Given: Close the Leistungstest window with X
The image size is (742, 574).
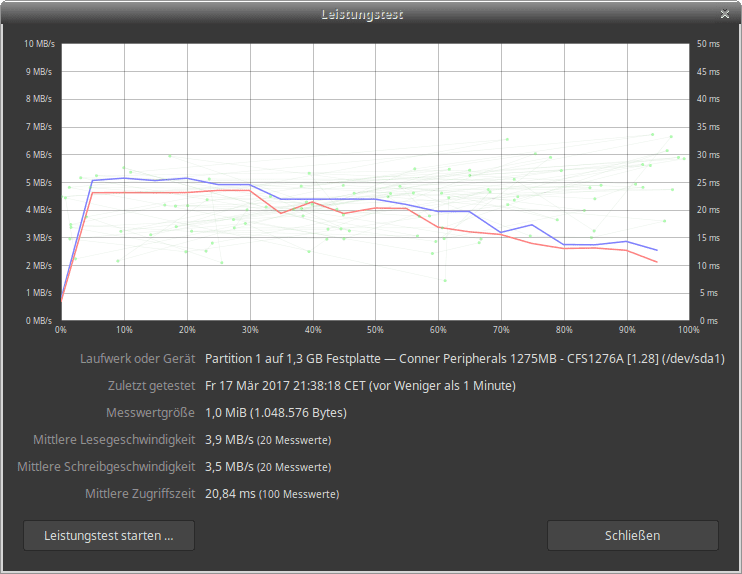Looking at the screenshot, I should 724,14.
